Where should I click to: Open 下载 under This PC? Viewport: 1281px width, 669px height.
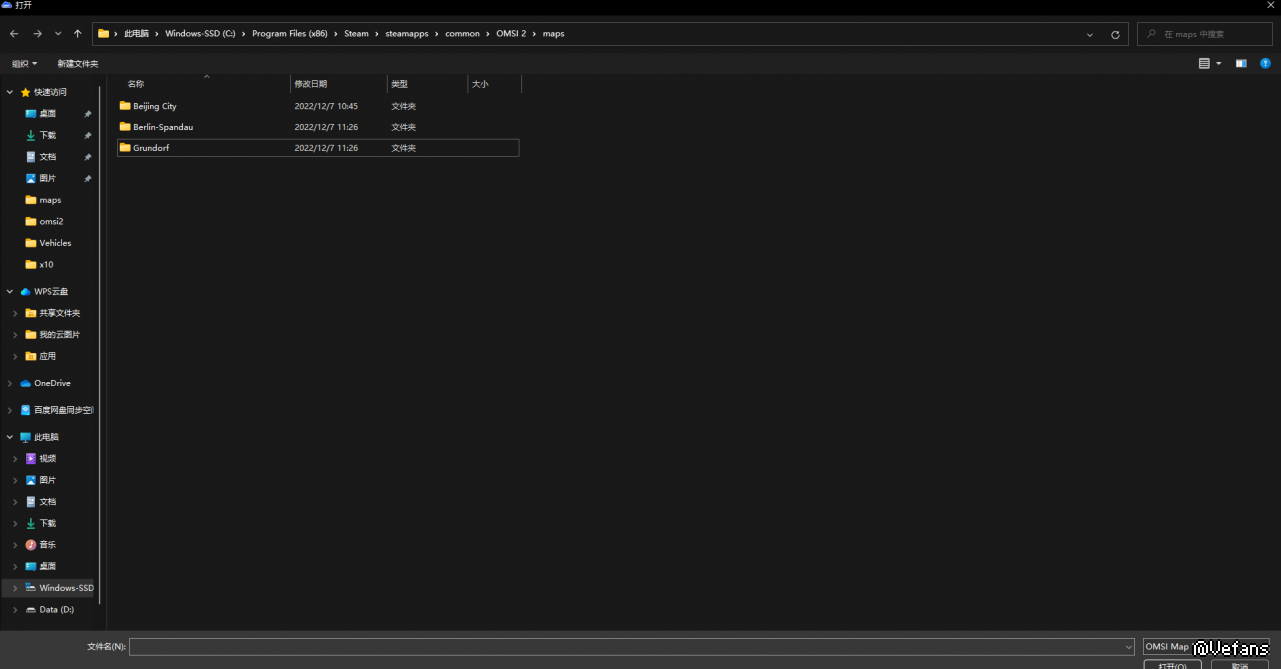coord(47,523)
